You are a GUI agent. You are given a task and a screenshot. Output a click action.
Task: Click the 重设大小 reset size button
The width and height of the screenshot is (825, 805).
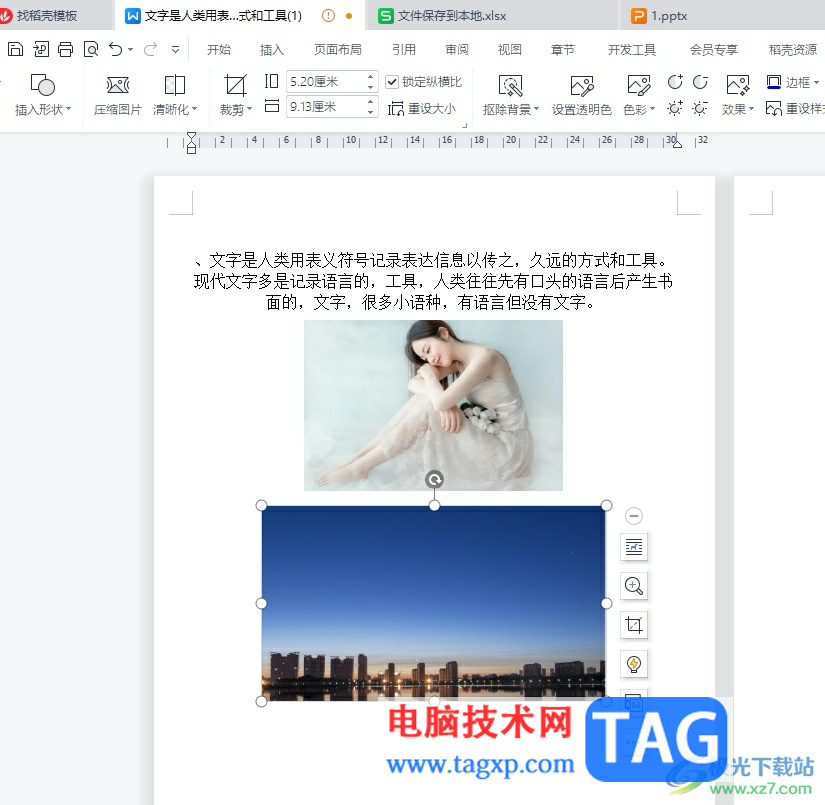[422, 109]
